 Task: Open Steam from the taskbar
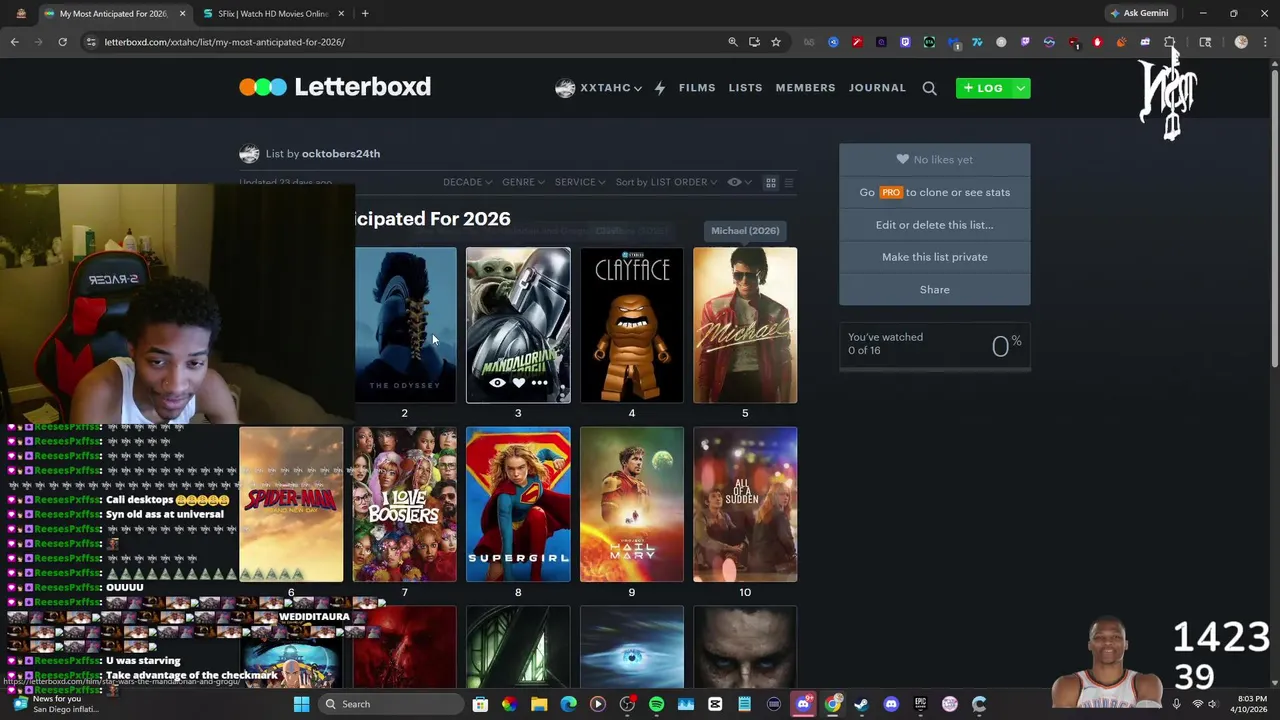click(861, 704)
